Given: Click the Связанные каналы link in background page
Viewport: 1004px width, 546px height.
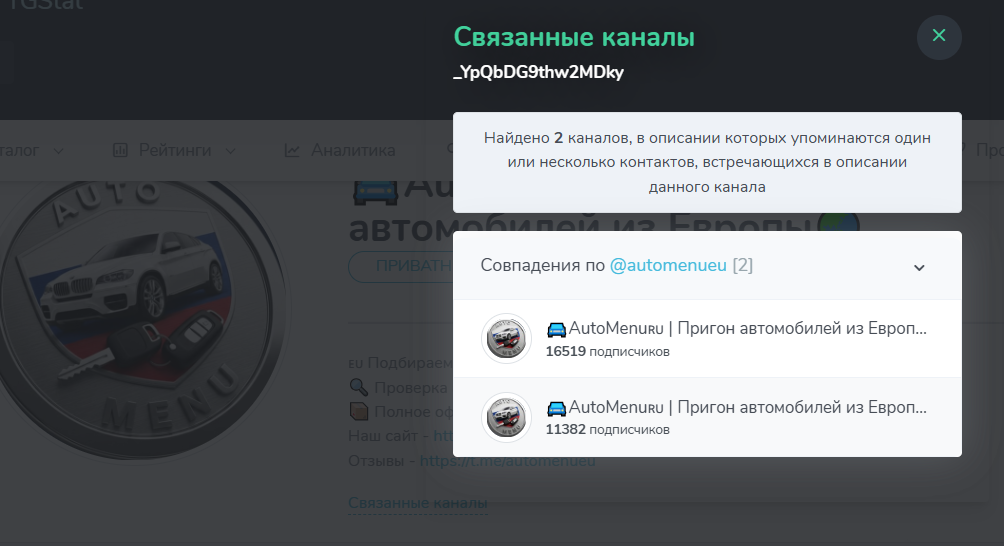Looking at the screenshot, I should pos(417,503).
